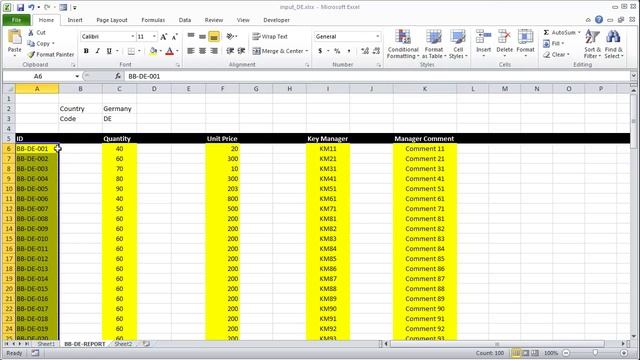Expand the formula bar
Viewport: 640px width, 360px height.
pos(633,76)
